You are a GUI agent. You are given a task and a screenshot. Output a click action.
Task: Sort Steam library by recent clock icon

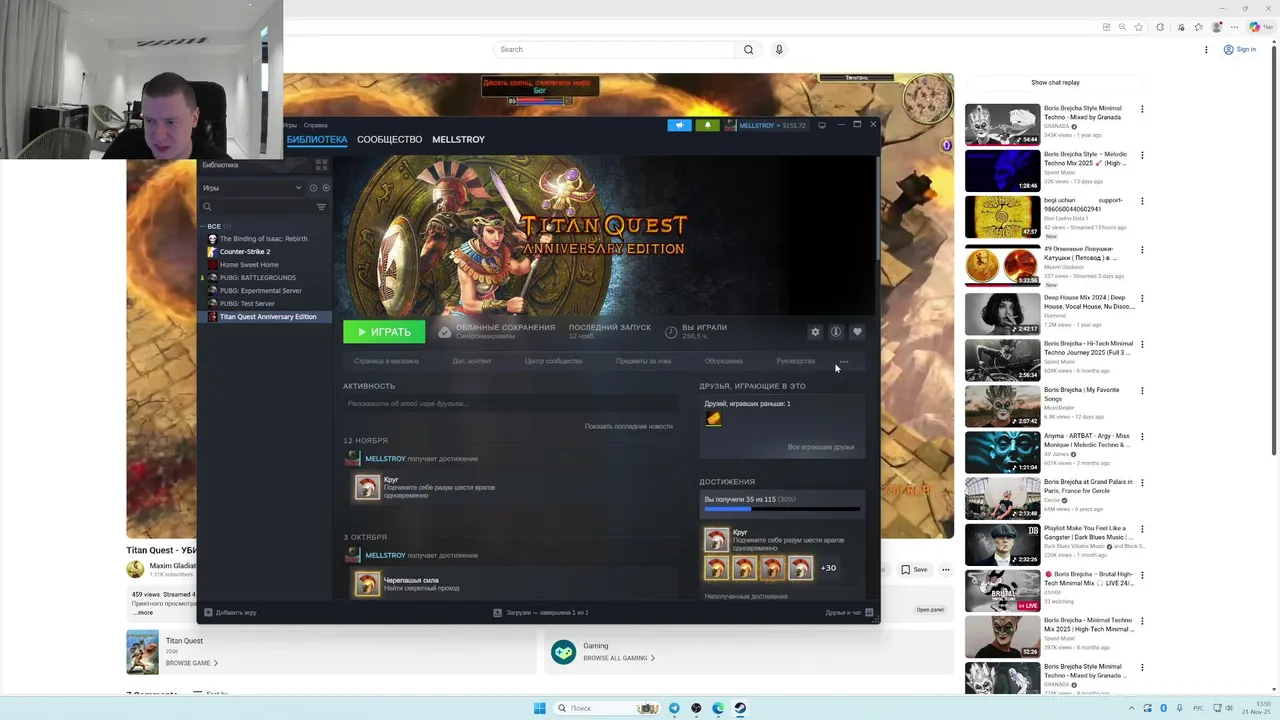313,188
